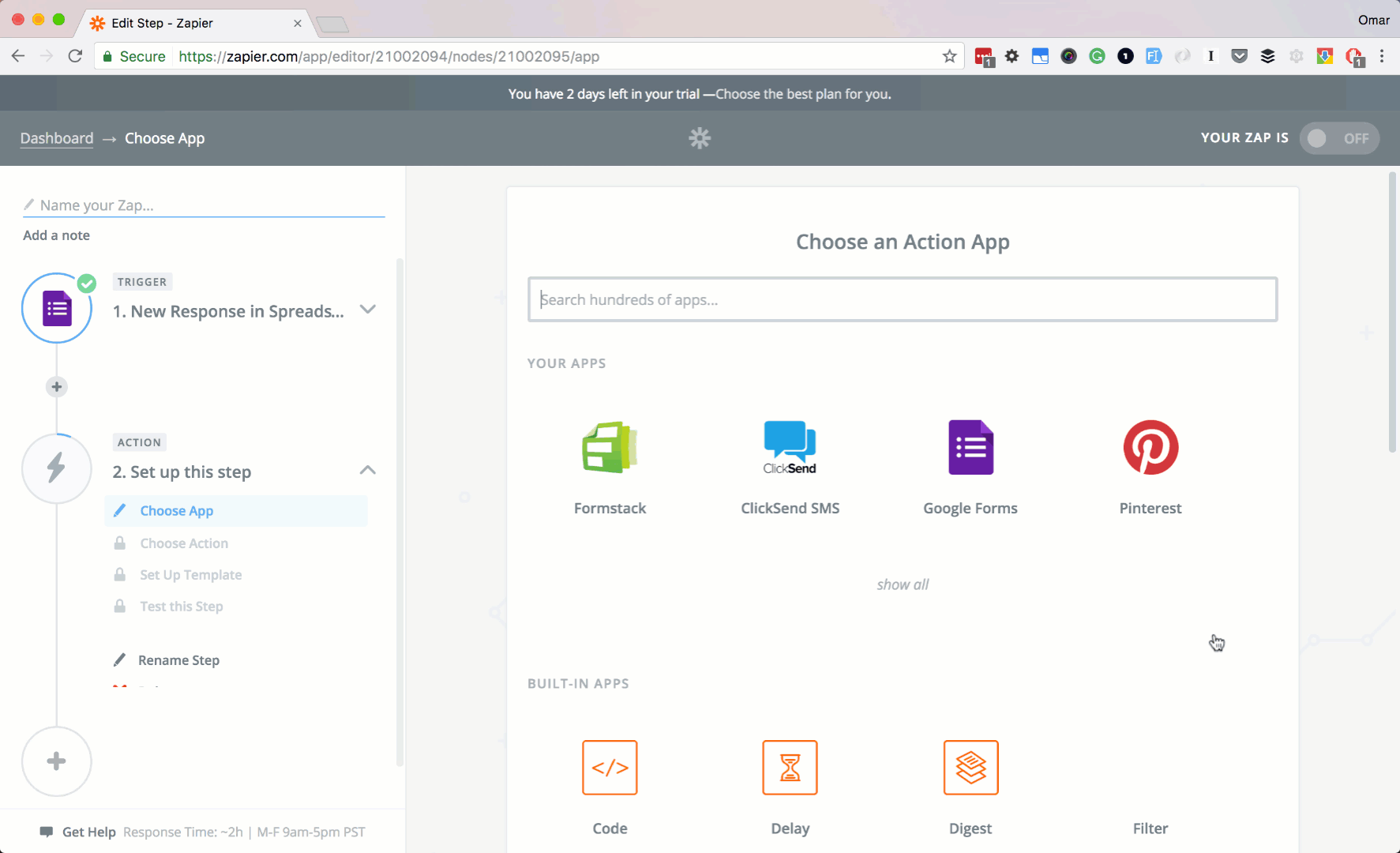Collapse the Set up this step chevron
This screenshot has height=853, width=1400.
[x=367, y=470]
